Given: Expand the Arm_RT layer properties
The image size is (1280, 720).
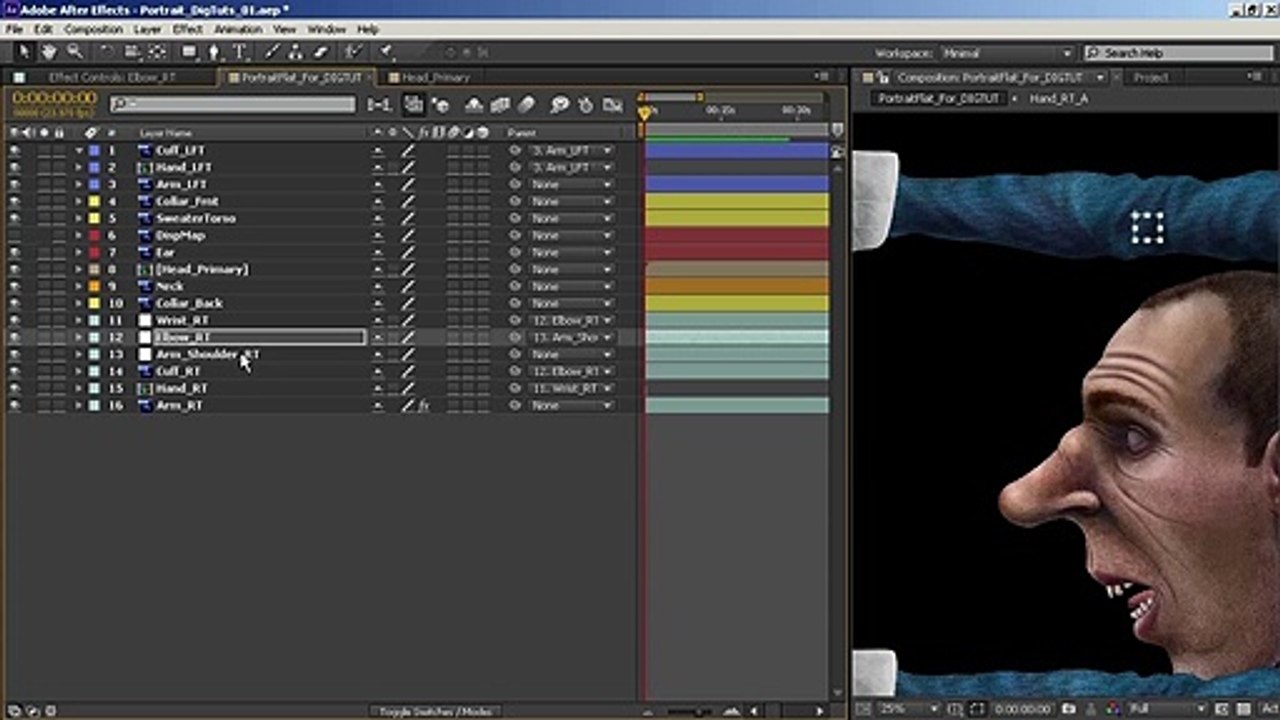Looking at the screenshot, I should point(79,405).
